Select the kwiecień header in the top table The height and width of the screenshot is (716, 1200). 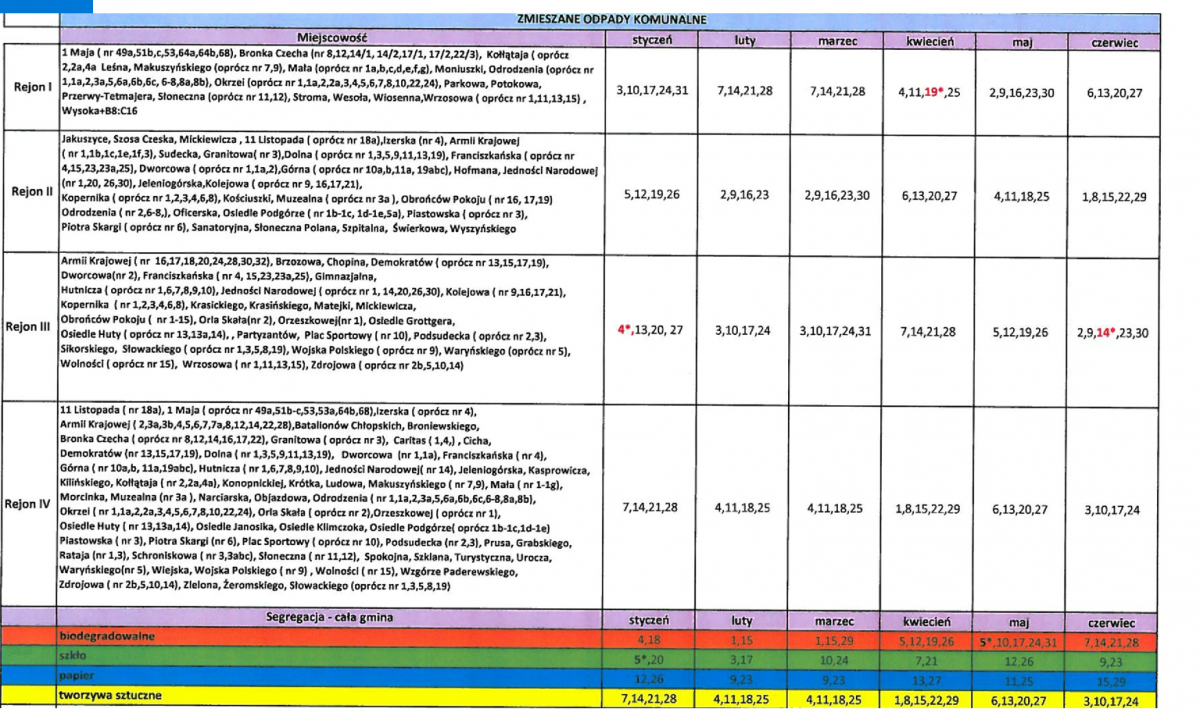(x=927, y=41)
